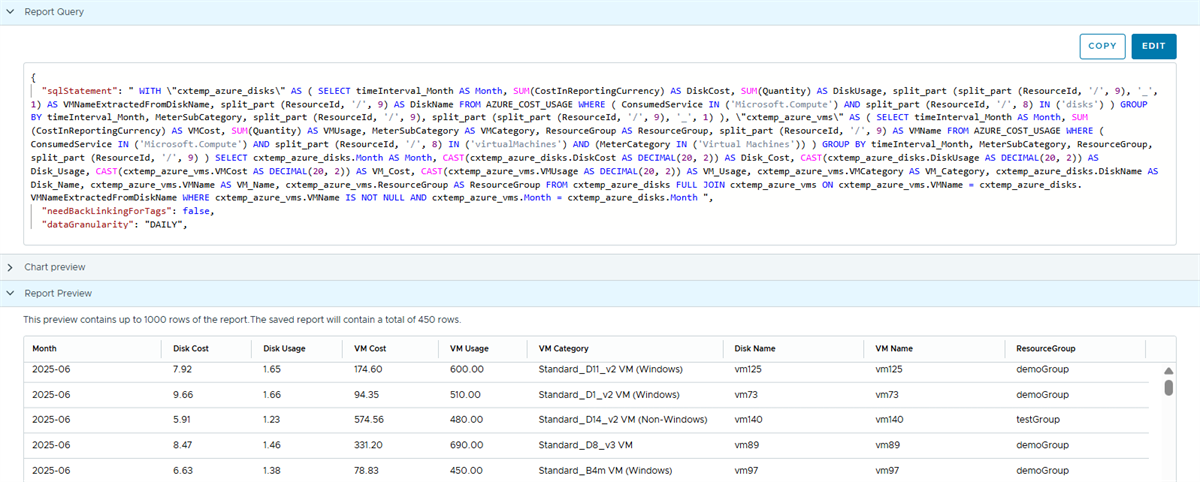Collapse the Report Preview section
Screen dimensions: 1200x482
click(x=10, y=293)
